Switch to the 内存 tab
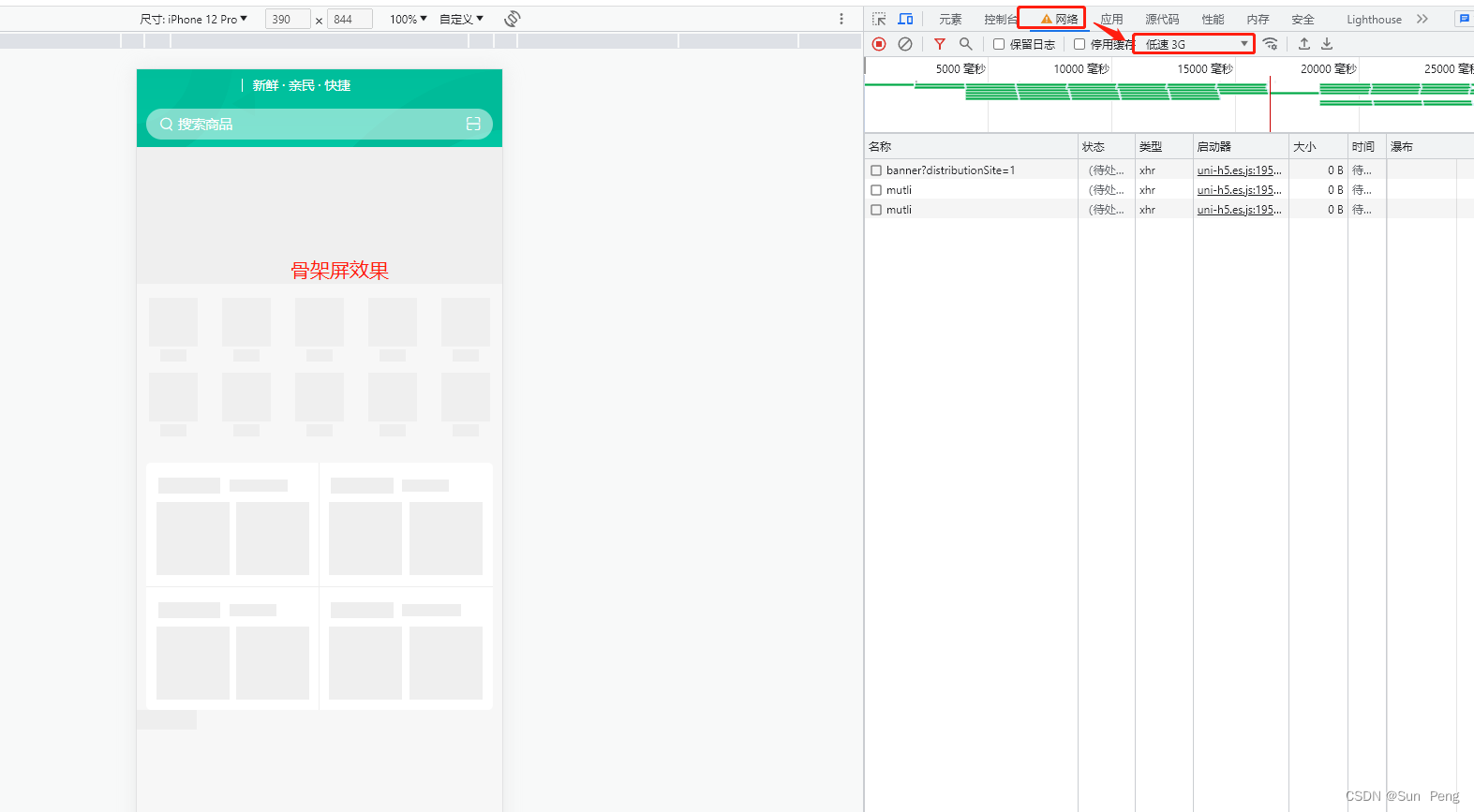The height and width of the screenshot is (812, 1474). point(1258,19)
